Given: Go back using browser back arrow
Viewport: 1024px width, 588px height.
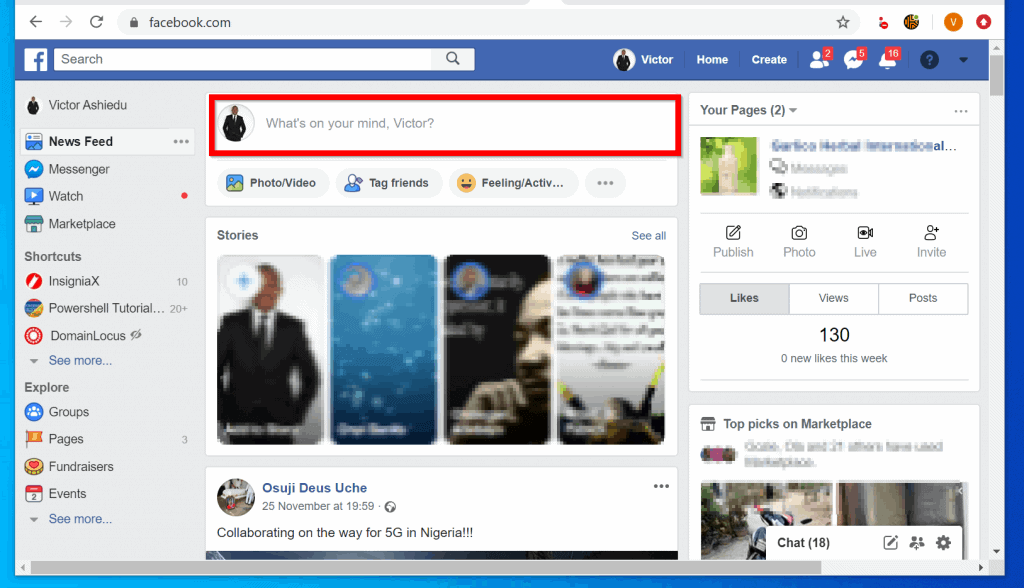Looking at the screenshot, I should pyautogui.click(x=36, y=22).
